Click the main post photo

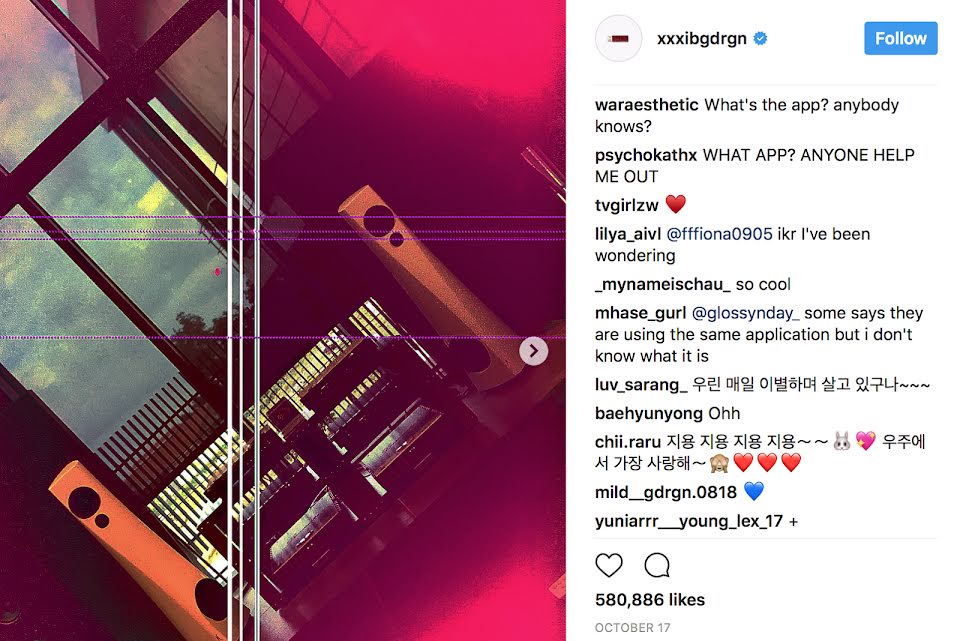pyautogui.click(x=283, y=320)
